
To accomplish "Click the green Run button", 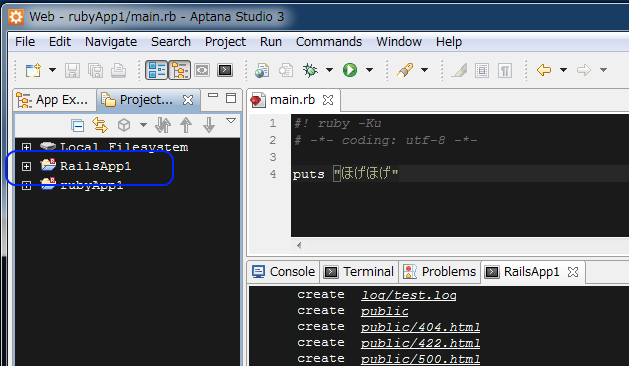I will click(x=350, y=70).
